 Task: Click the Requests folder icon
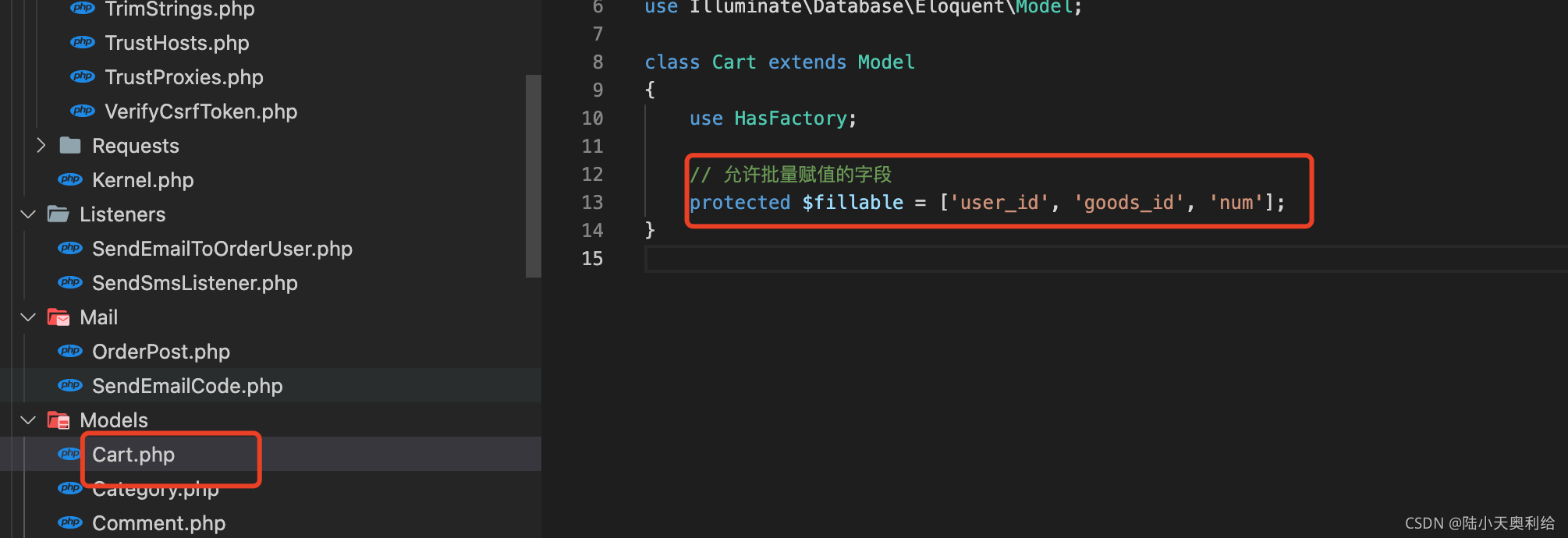[70, 145]
